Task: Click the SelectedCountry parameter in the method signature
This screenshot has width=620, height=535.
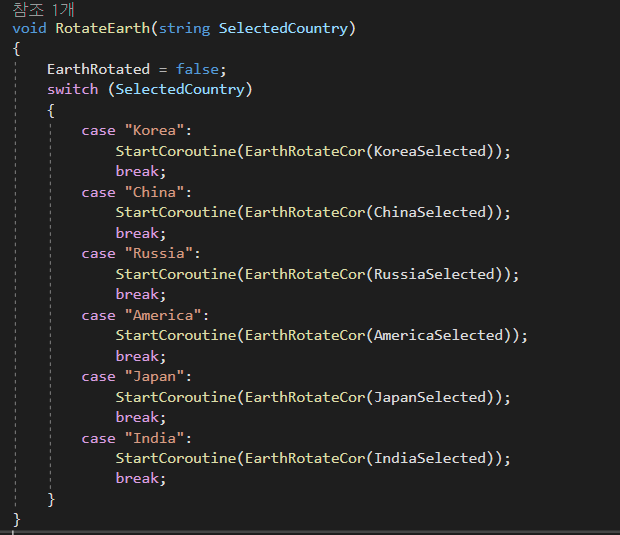Action: tap(283, 28)
